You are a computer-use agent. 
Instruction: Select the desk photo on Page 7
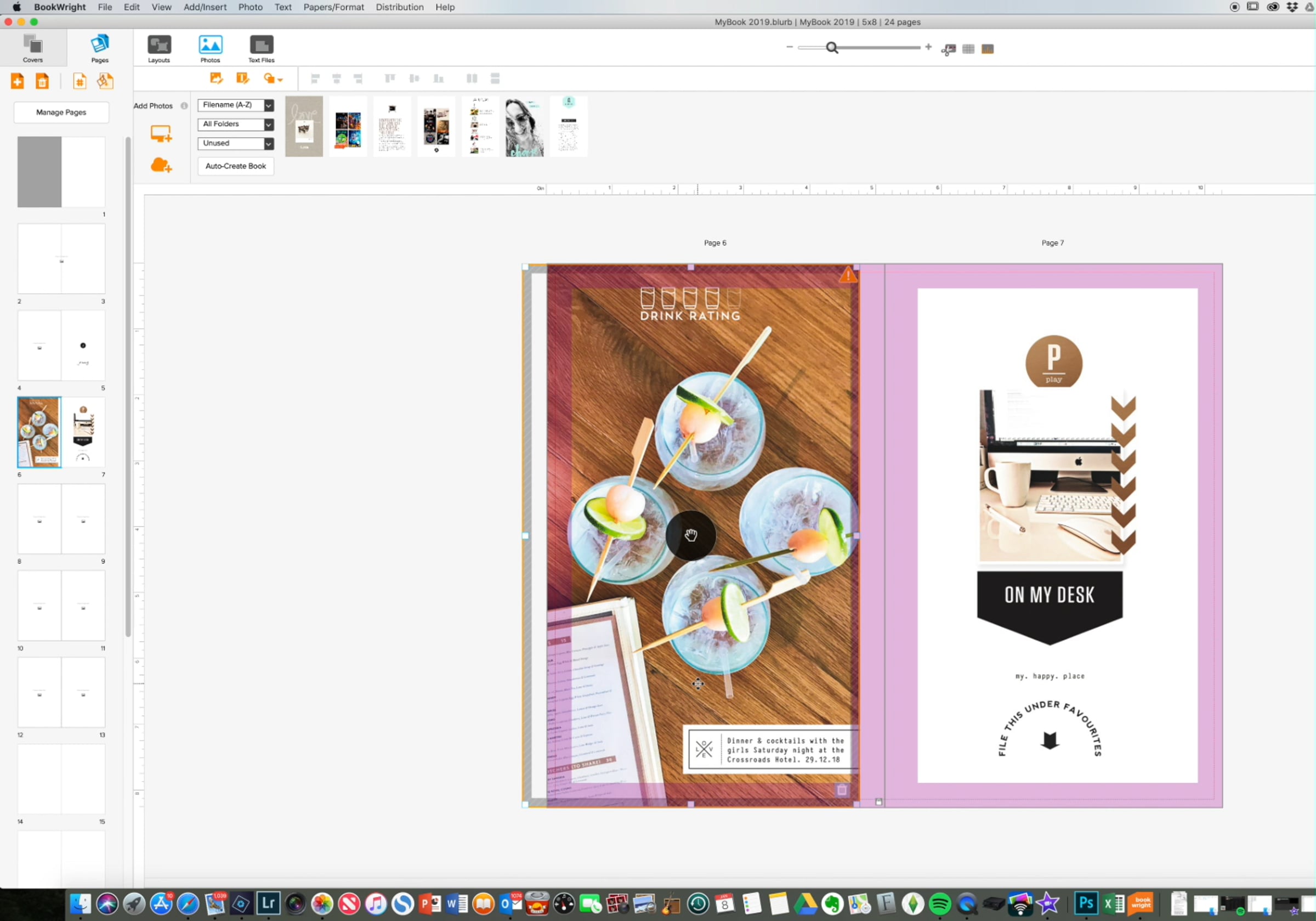(1050, 476)
